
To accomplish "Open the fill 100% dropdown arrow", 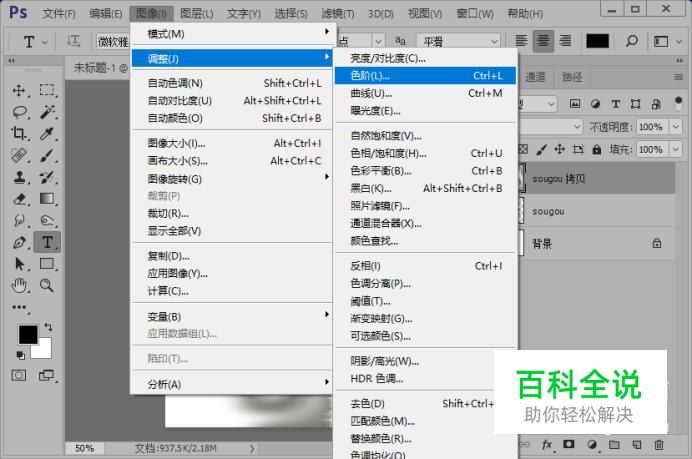I will [676, 150].
